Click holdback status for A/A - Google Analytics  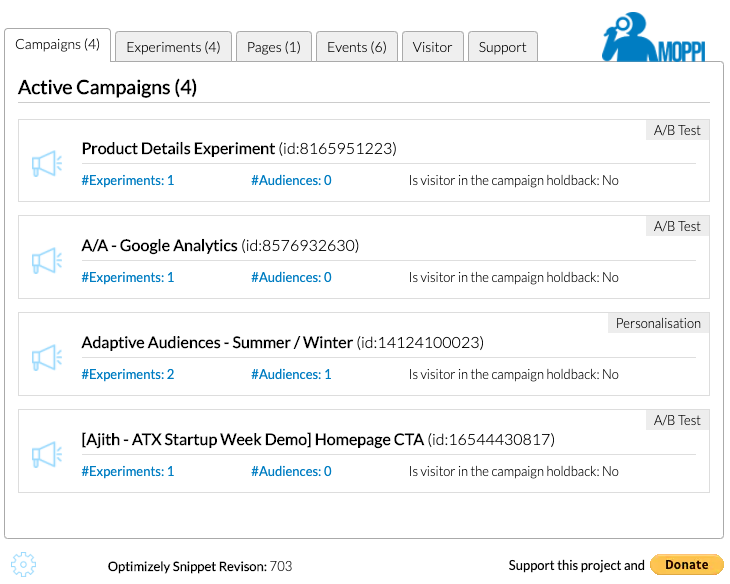(514, 277)
